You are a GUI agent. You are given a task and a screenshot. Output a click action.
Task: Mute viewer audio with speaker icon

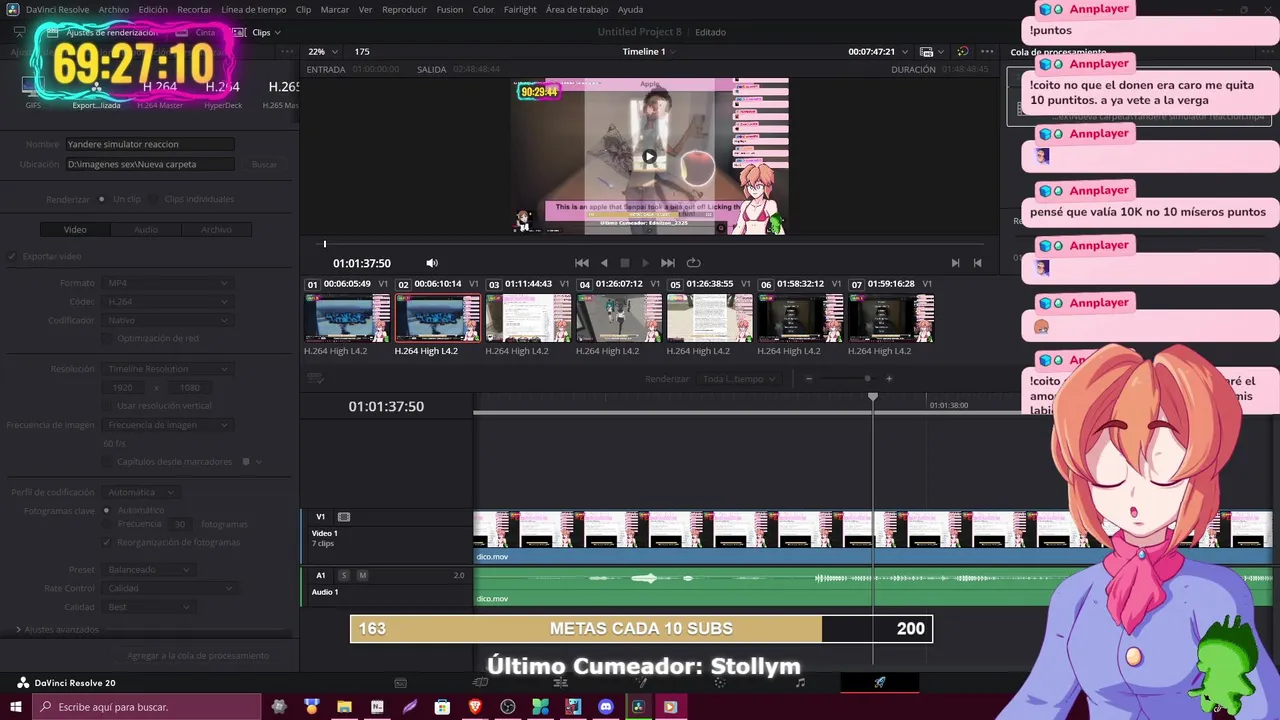(432, 263)
